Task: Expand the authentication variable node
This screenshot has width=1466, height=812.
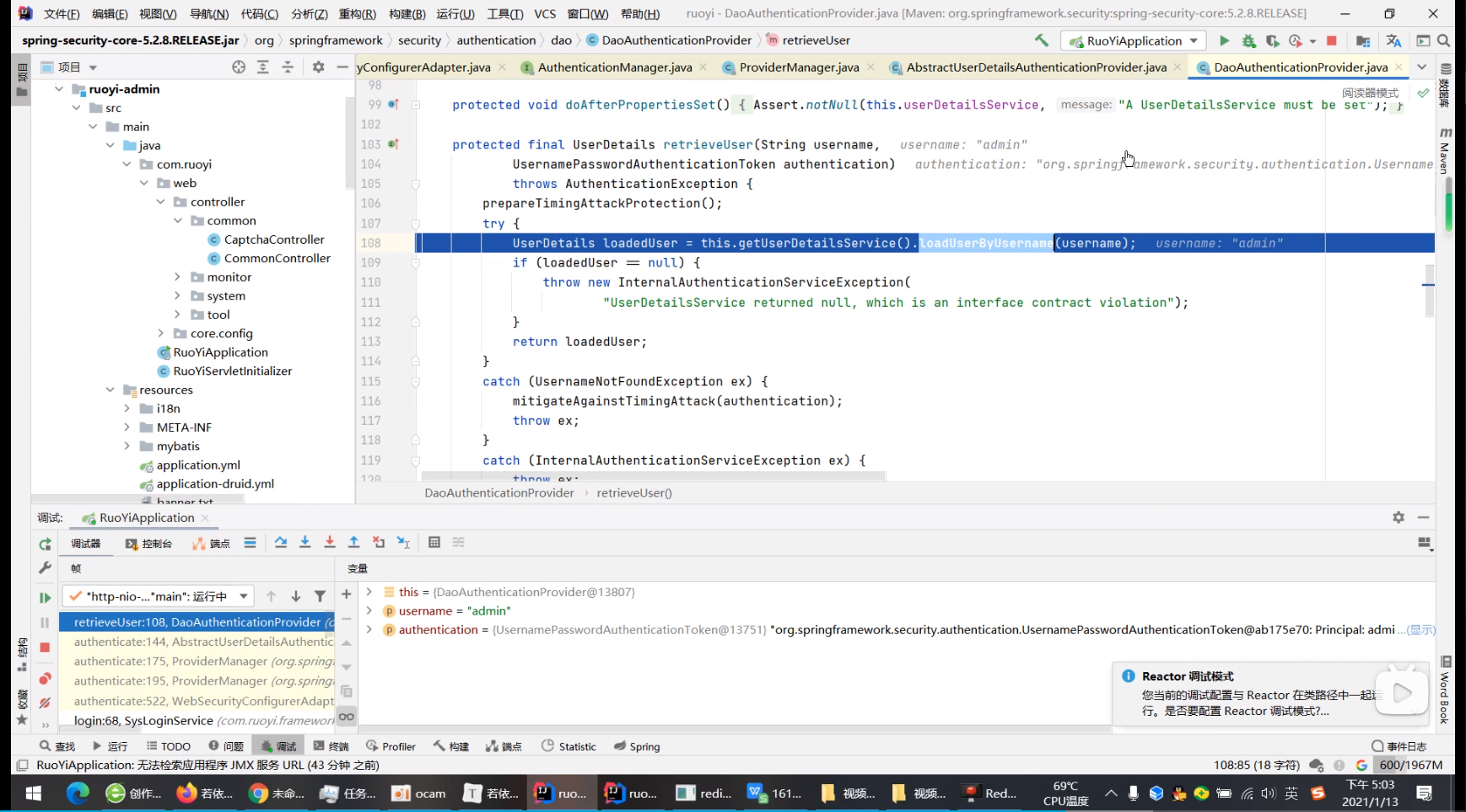Action: pyautogui.click(x=369, y=629)
